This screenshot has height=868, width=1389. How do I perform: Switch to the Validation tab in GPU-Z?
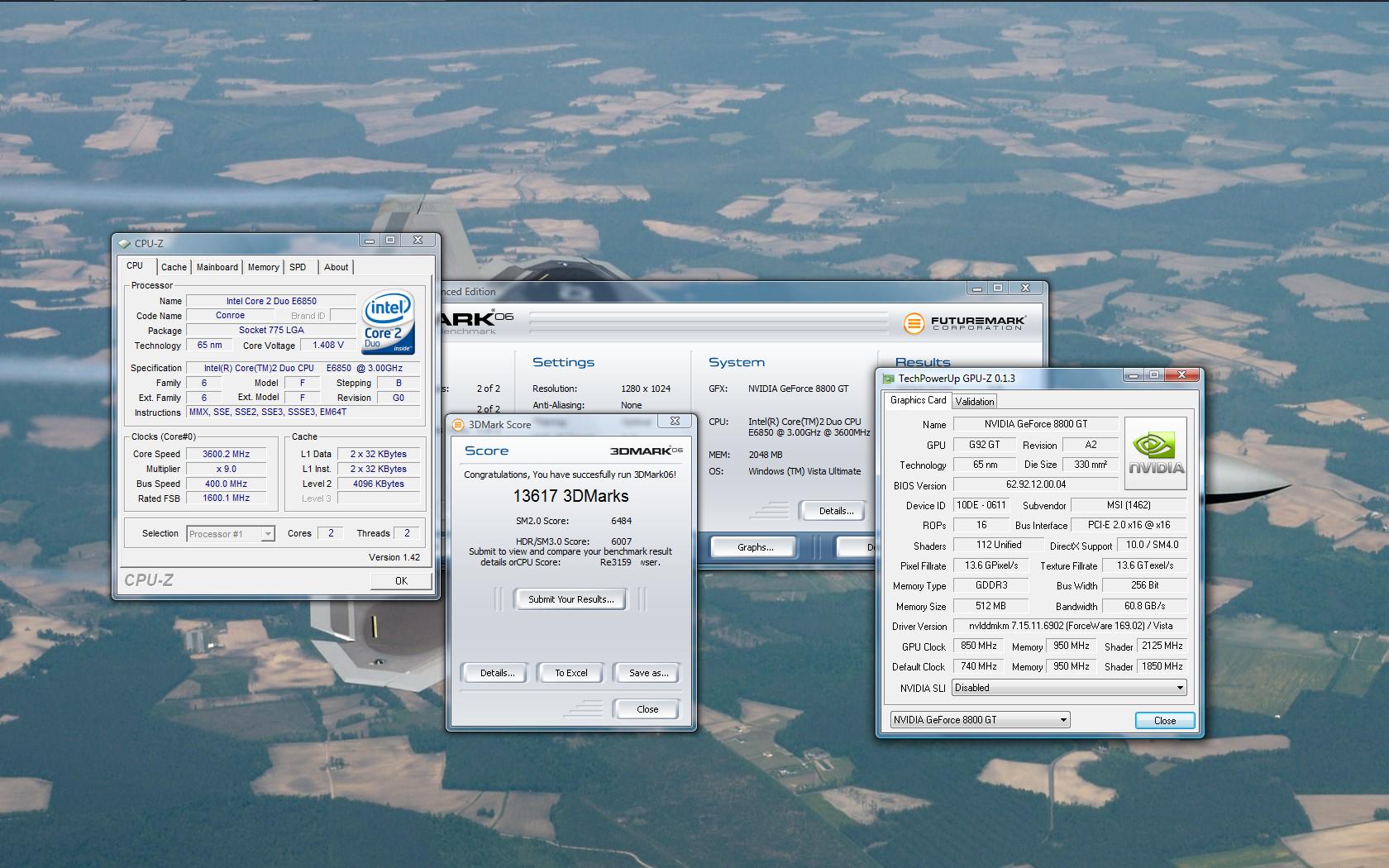pos(975,402)
